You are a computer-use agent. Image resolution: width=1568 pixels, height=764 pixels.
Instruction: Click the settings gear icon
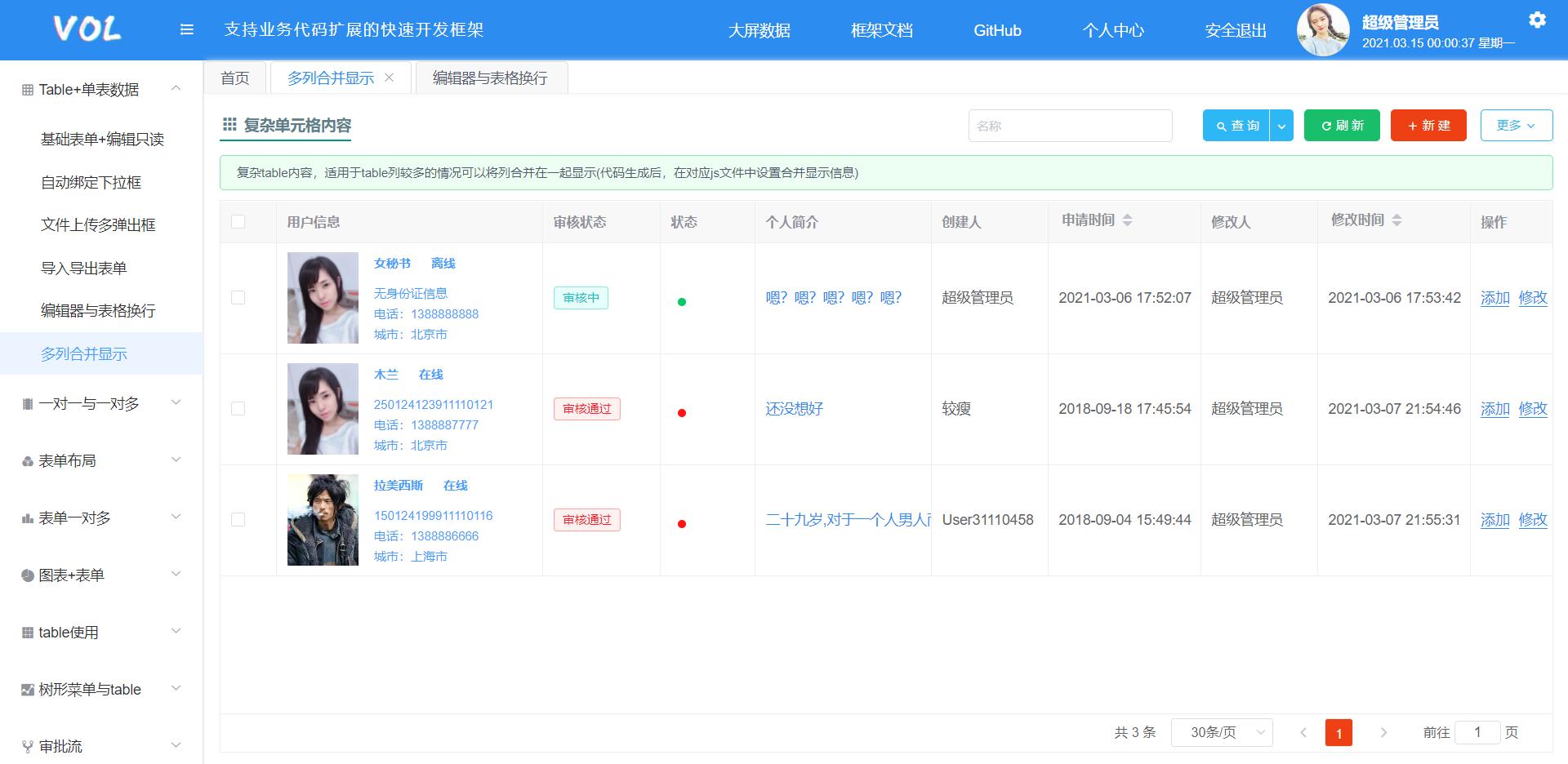click(x=1539, y=21)
